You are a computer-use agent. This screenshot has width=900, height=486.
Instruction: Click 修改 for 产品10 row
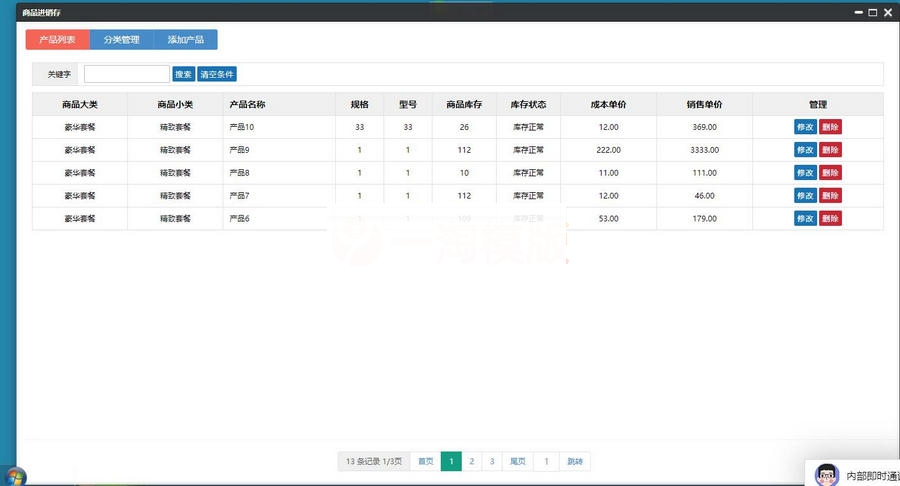pos(805,127)
